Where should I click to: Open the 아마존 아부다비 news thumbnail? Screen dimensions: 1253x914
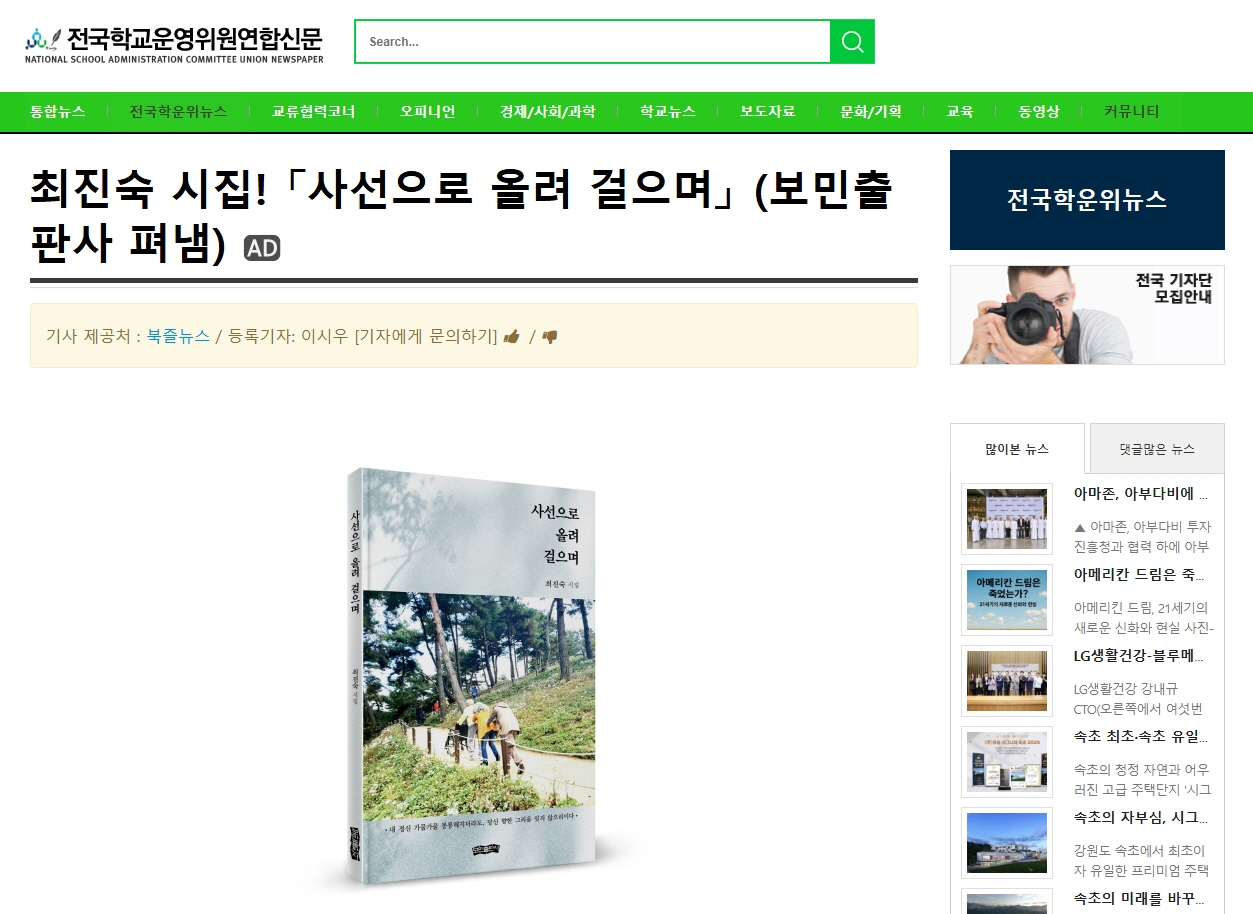click(1007, 518)
